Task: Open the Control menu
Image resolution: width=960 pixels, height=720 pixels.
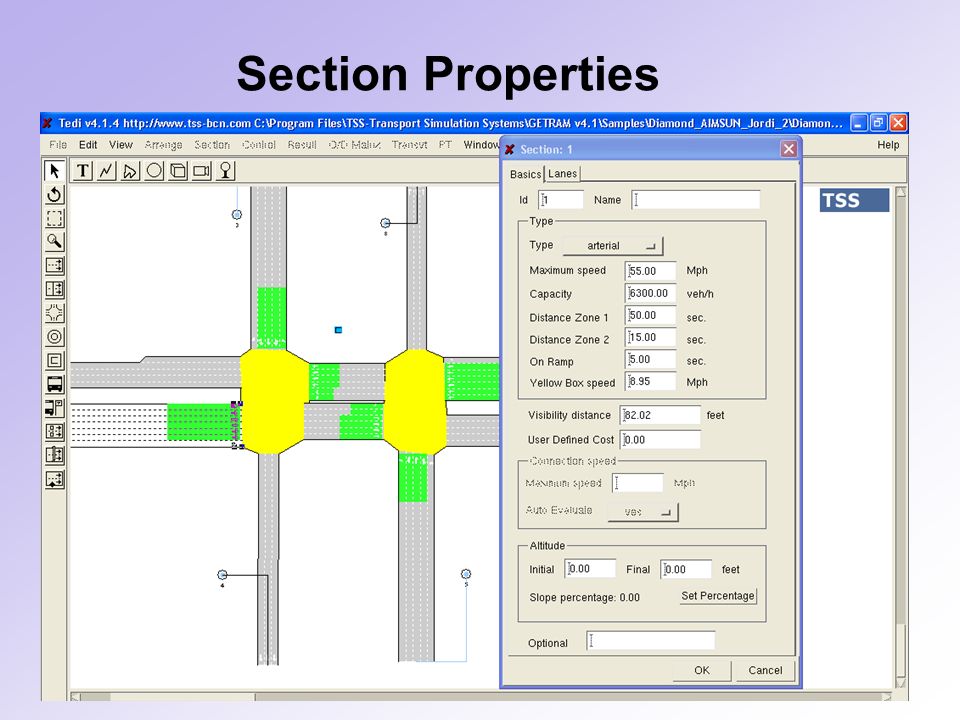Action: click(x=258, y=144)
